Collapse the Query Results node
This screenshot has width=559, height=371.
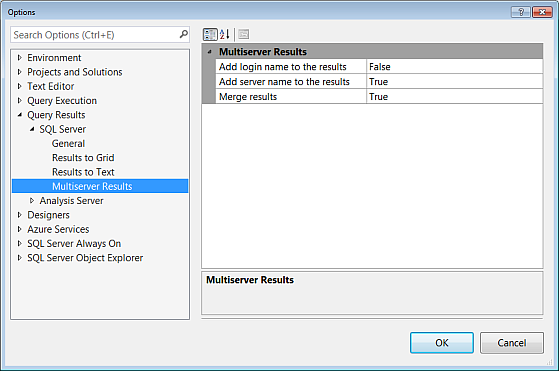coord(20,115)
